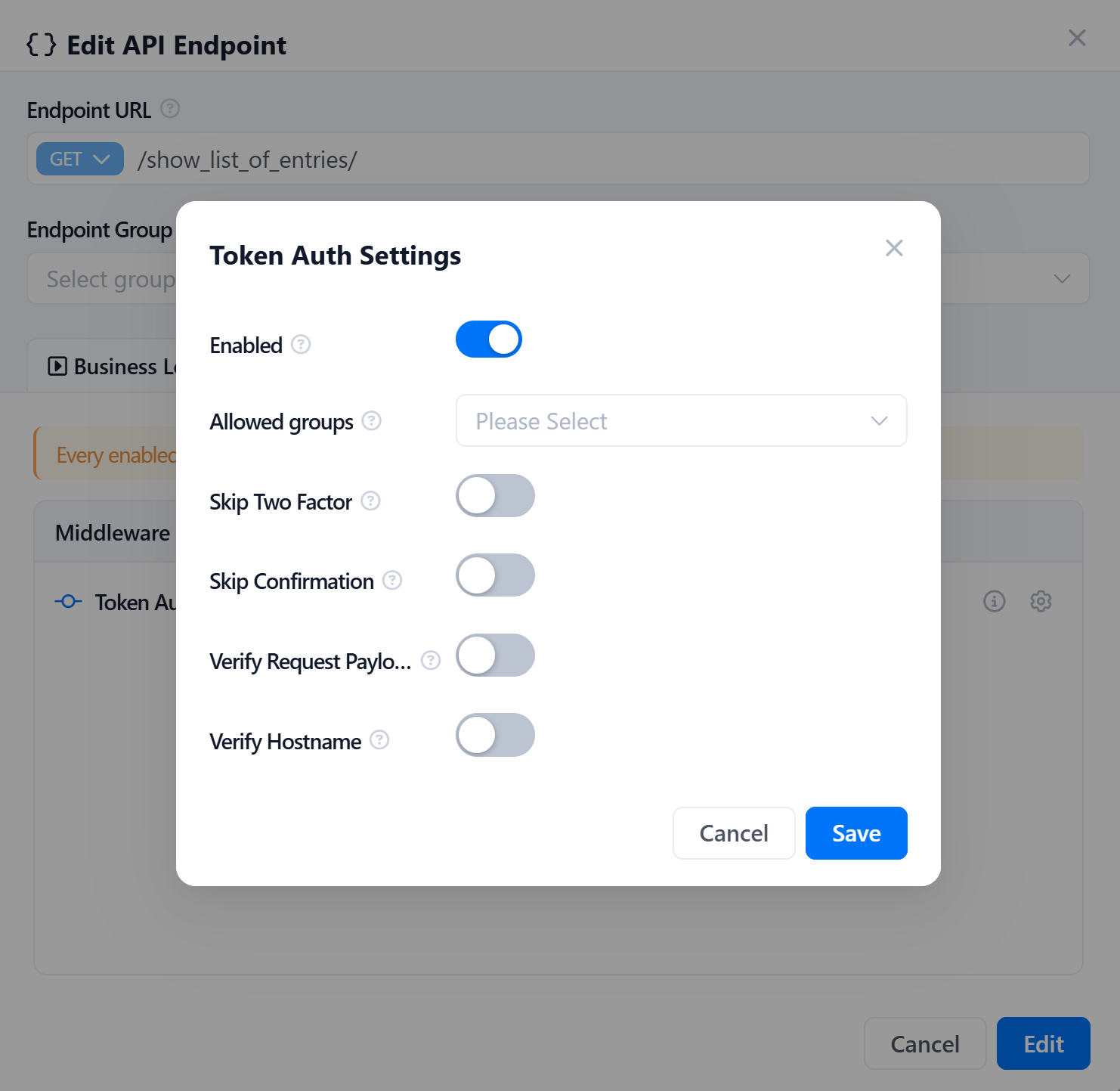The image size is (1120, 1091).
Task: Enable the Skip Confirmation switch
Action: click(x=495, y=575)
